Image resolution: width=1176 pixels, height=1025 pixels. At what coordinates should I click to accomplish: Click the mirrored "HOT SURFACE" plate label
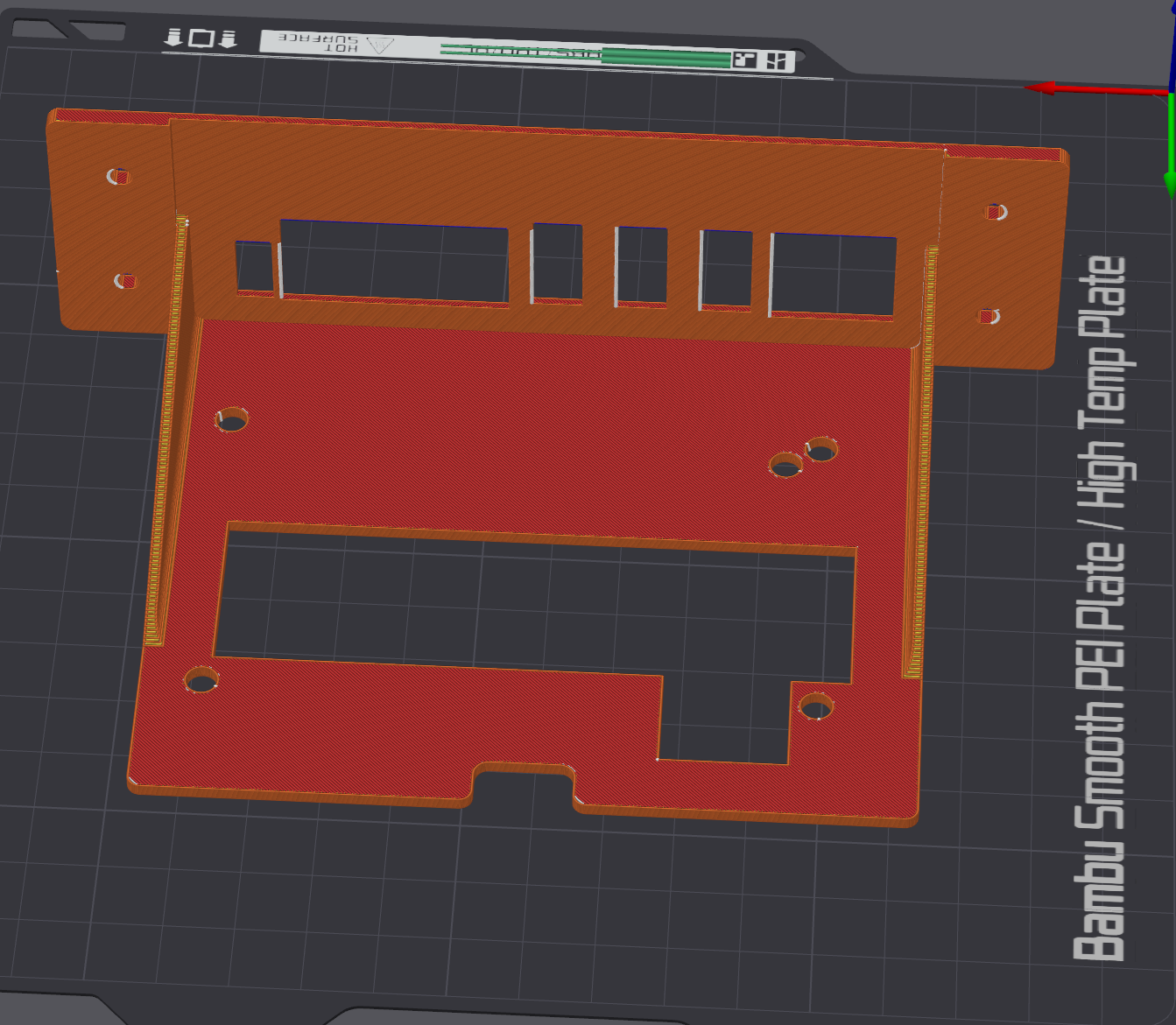[x=318, y=43]
